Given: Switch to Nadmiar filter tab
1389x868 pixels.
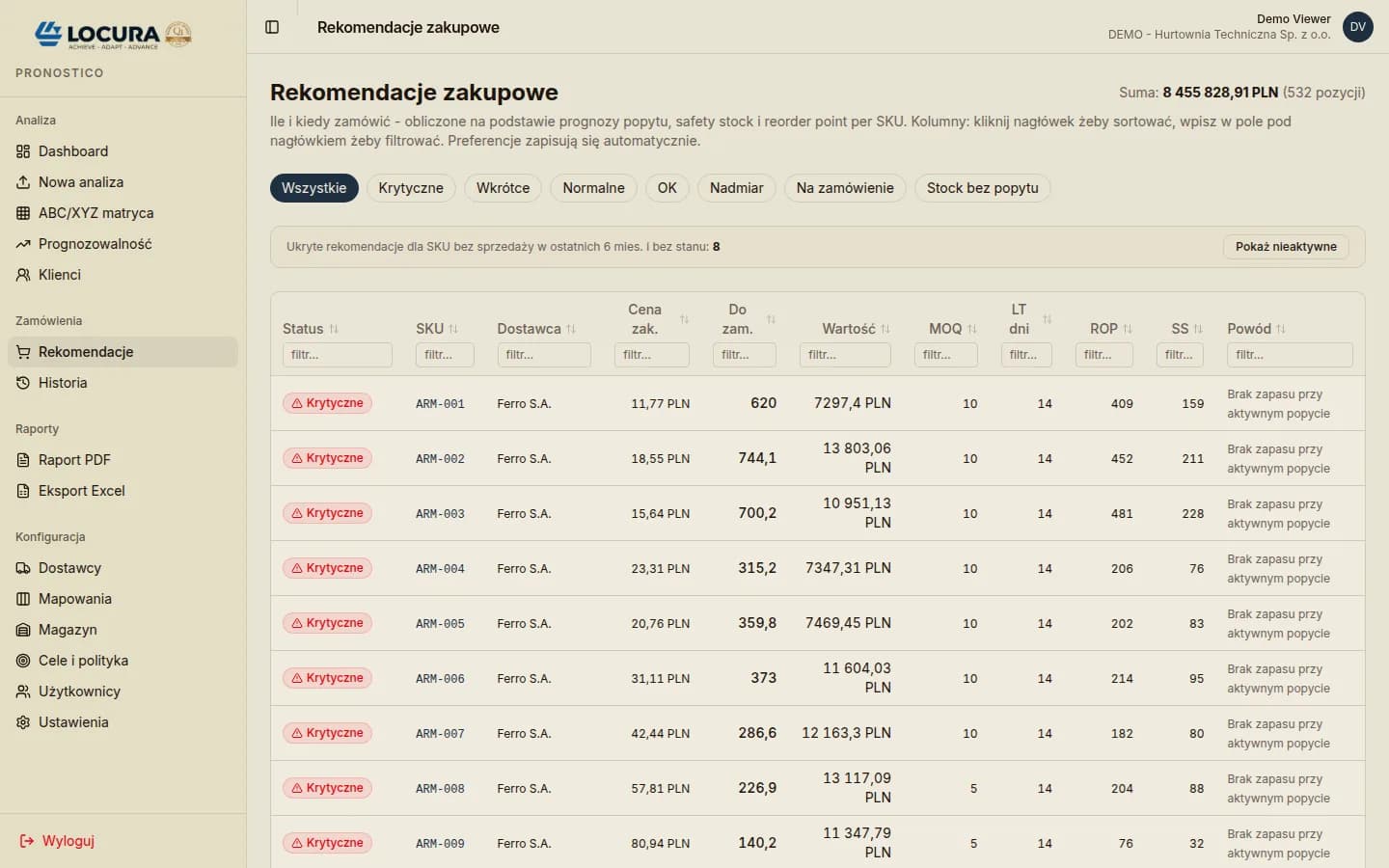Looking at the screenshot, I should tap(736, 188).
